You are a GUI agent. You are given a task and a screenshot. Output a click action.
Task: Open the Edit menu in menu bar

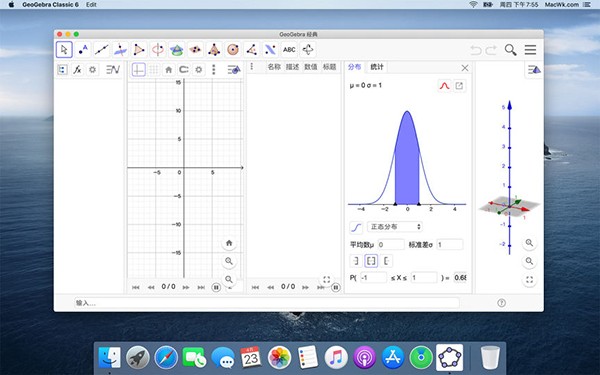[x=91, y=5]
